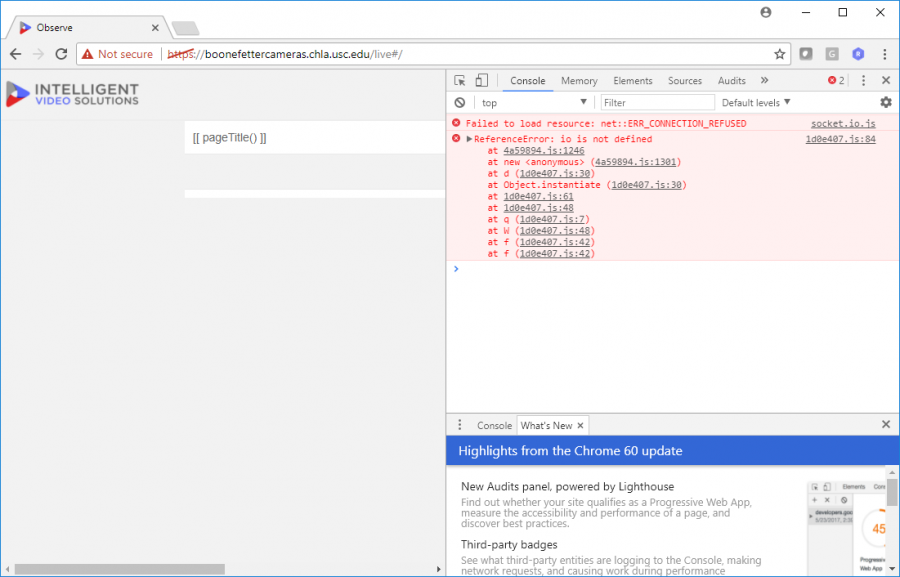This screenshot has width=900, height=577.
Task: Click the Intelligent Video Solutions logo
Action: tap(72, 94)
